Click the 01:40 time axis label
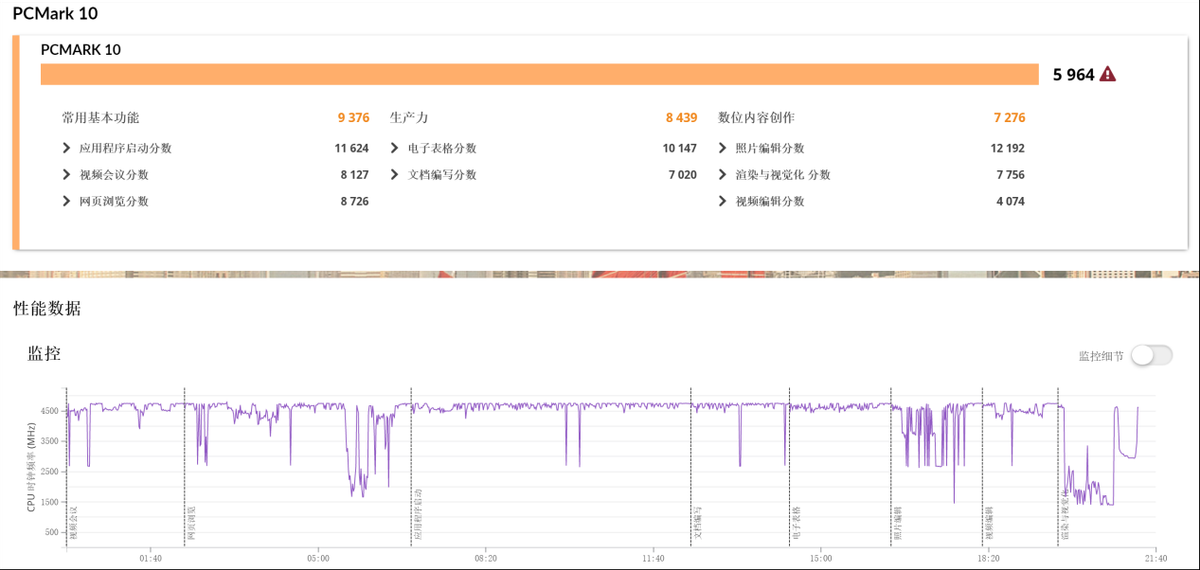Viewport: 1200px width, 570px height. coord(150,557)
